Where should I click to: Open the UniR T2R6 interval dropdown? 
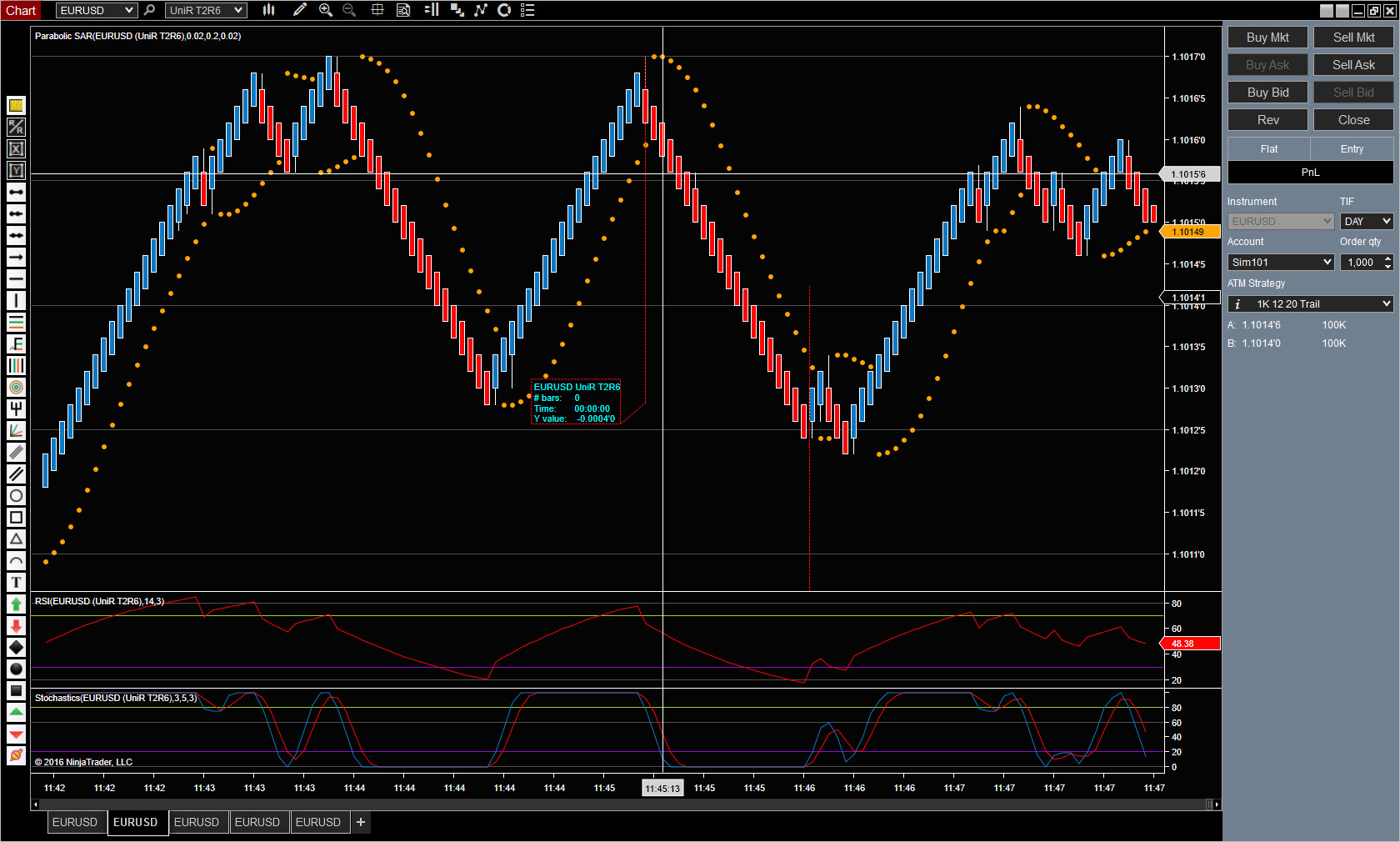(206, 10)
